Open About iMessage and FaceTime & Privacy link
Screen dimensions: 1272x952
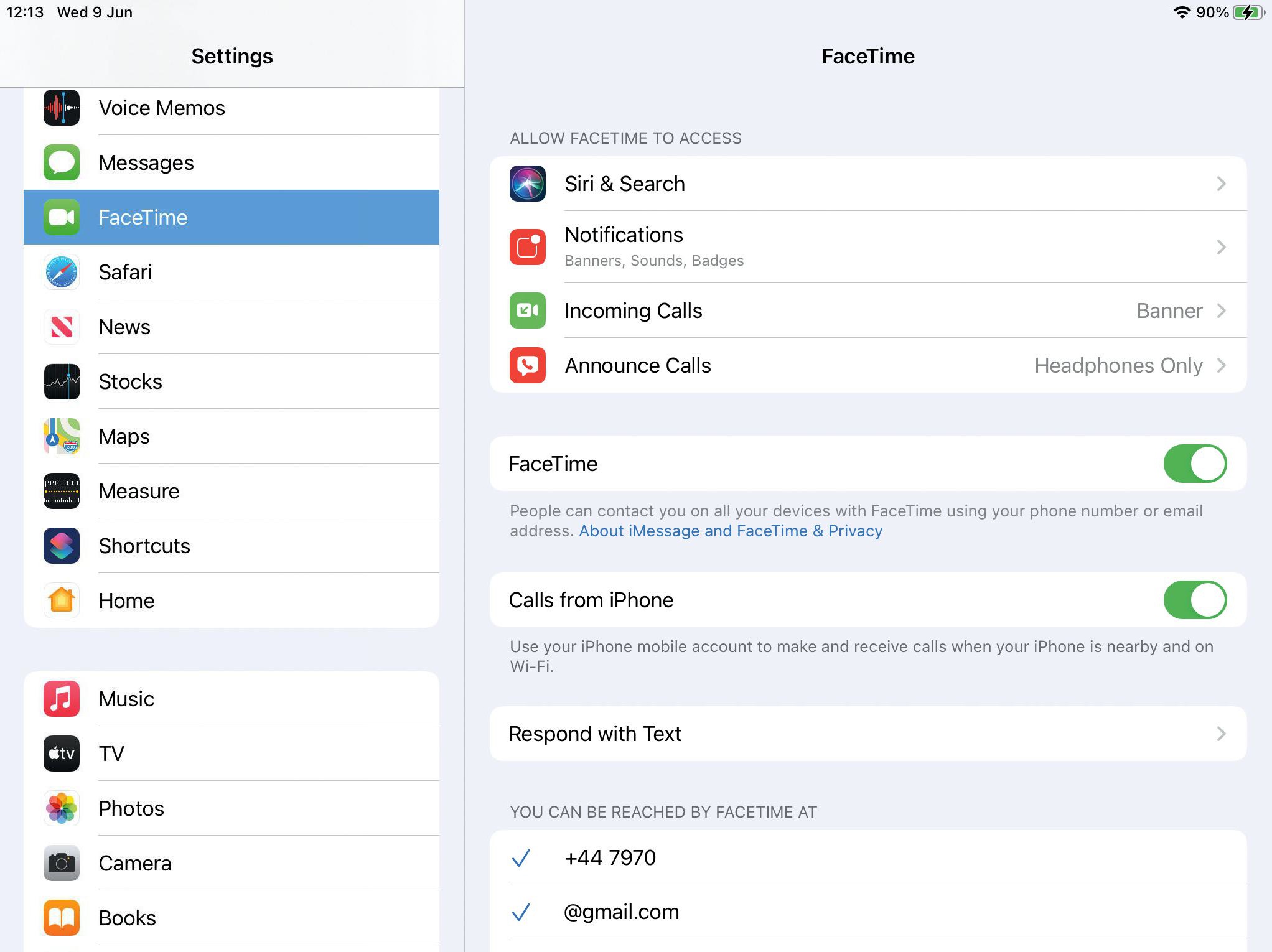coord(731,531)
